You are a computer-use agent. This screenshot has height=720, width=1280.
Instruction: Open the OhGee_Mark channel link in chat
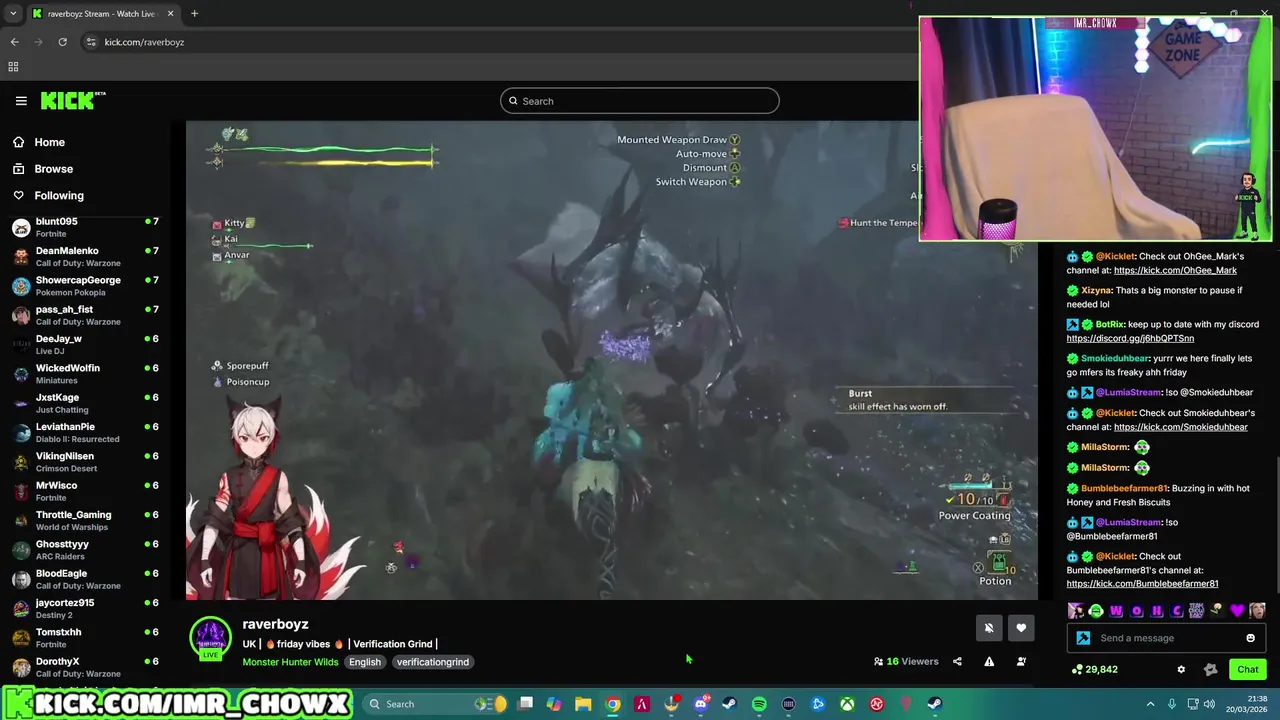[x=1175, y=270]
